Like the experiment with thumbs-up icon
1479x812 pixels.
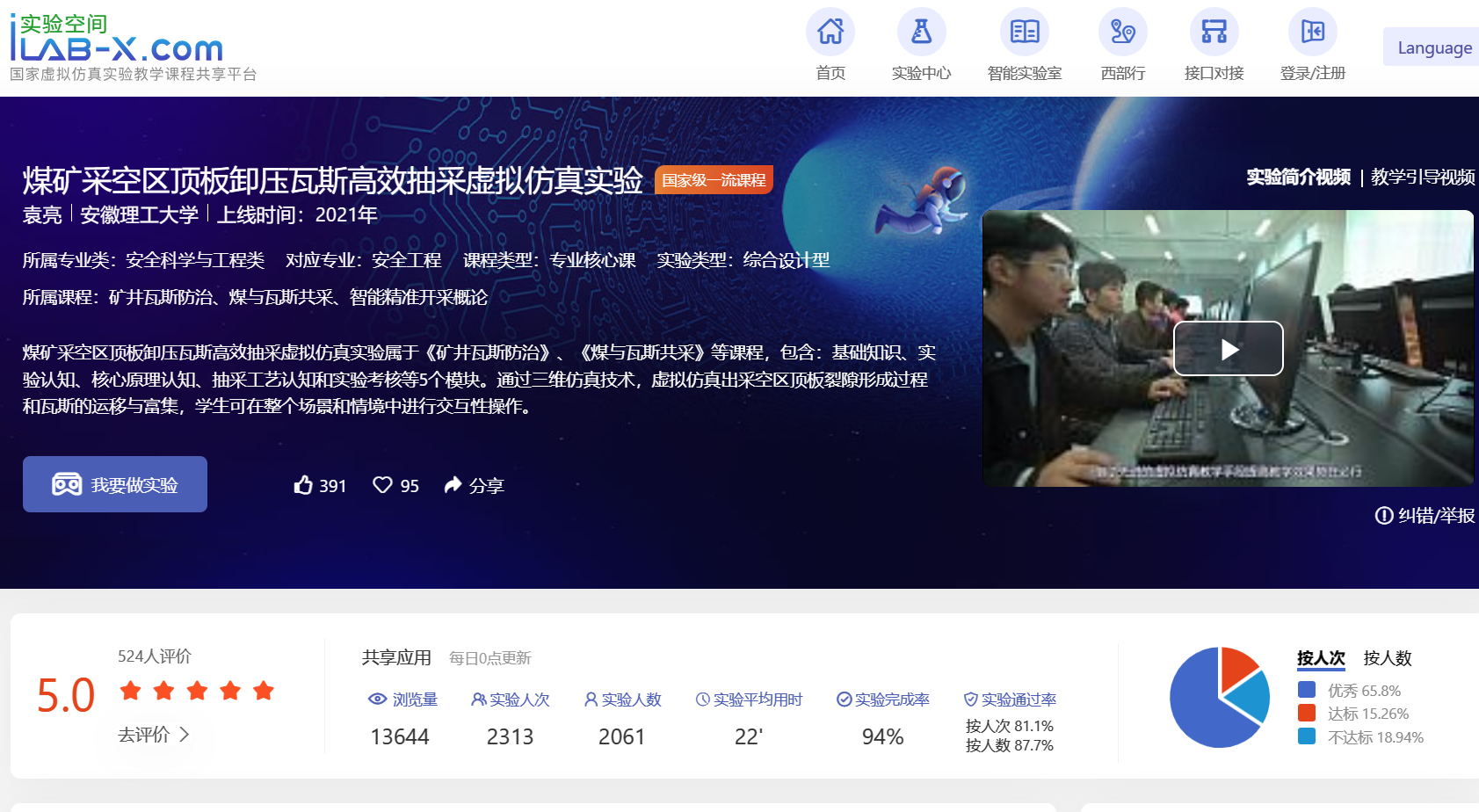304,485
